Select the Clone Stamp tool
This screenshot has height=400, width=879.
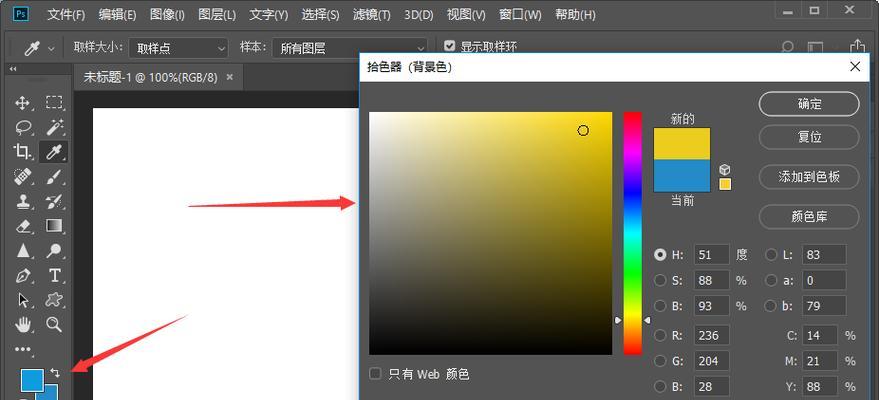(x=22, y=201)
